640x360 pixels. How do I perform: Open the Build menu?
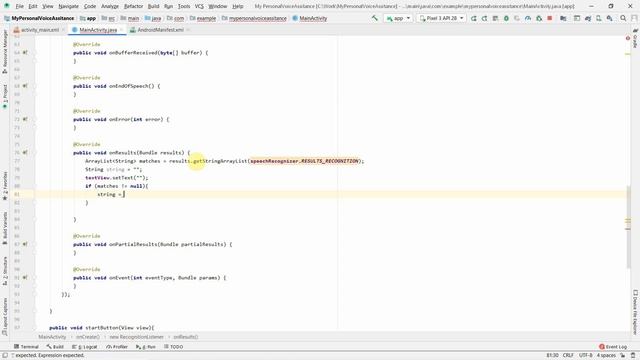click(153, 6)
